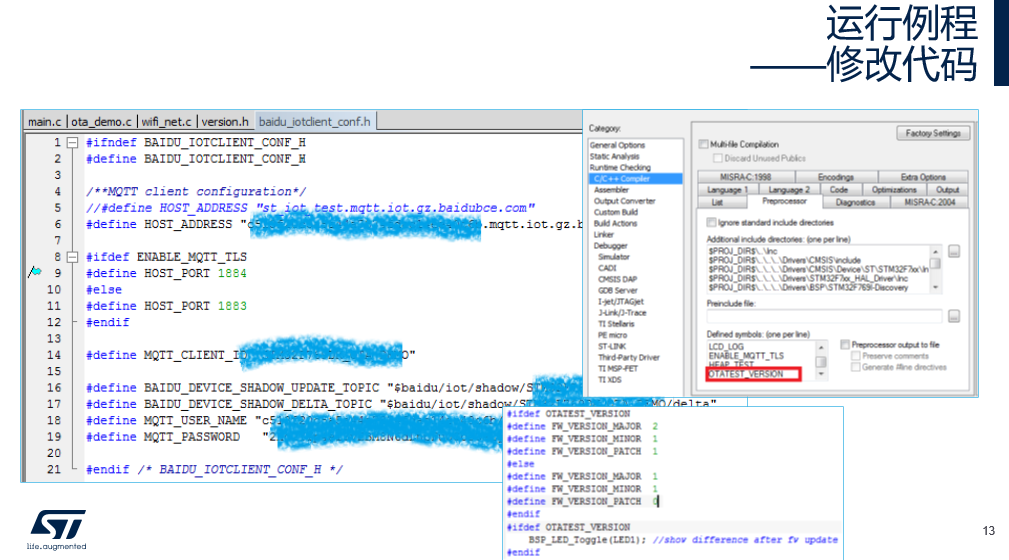The width and height of the screenshot is (1009, 560).
Task: Toggle Discard Unused Publics checkbox
Action: (717, 158)
